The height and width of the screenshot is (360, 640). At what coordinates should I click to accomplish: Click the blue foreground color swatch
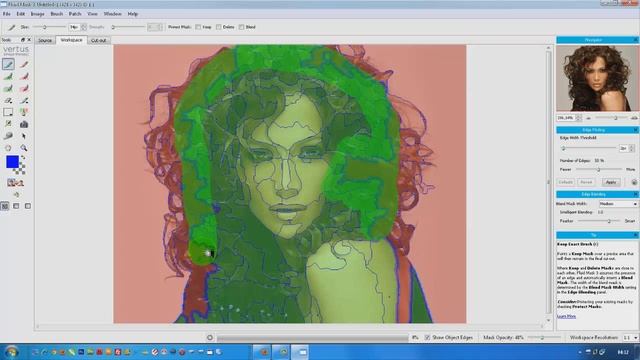coord(12,162)
